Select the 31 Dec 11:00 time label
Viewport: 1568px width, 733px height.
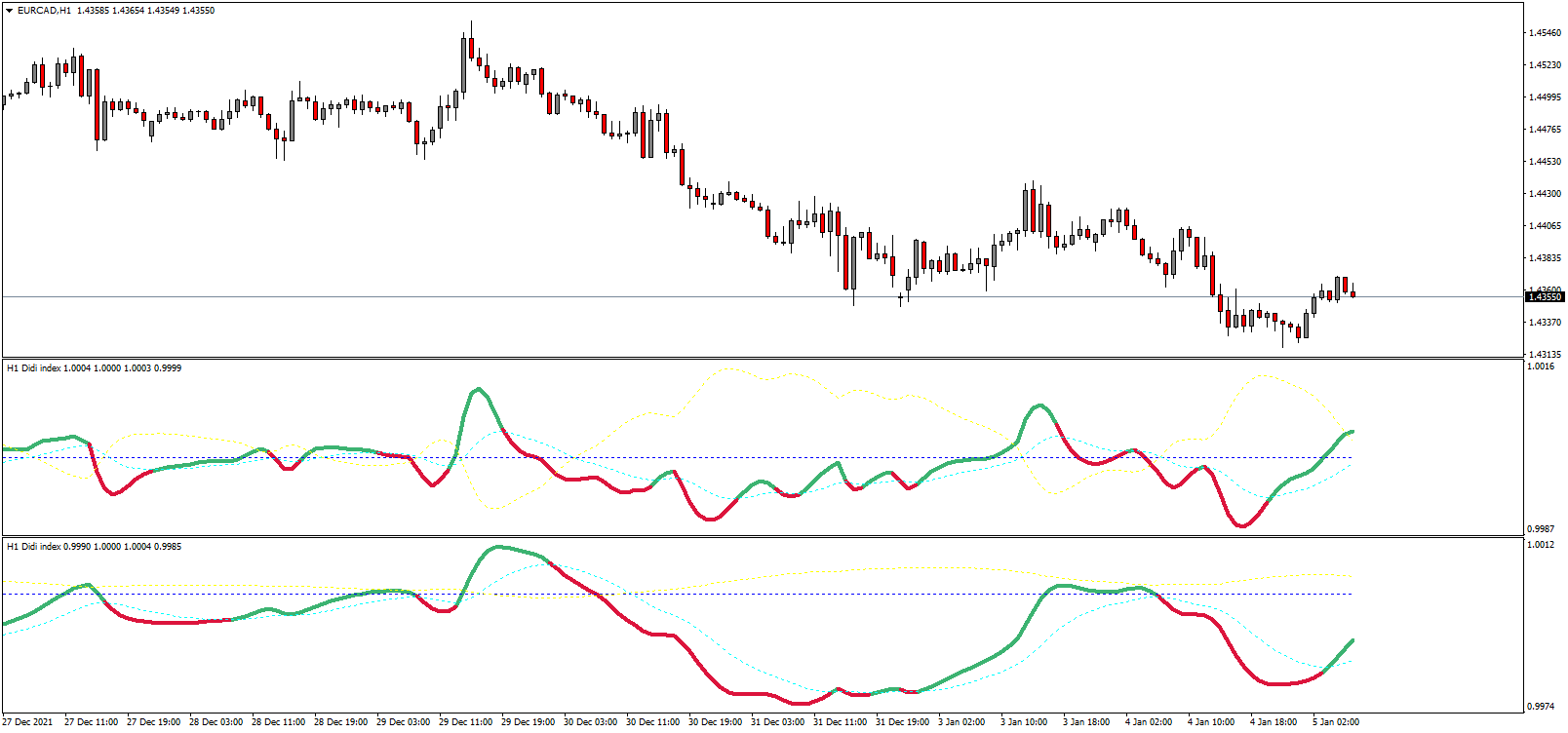(840, 722)
